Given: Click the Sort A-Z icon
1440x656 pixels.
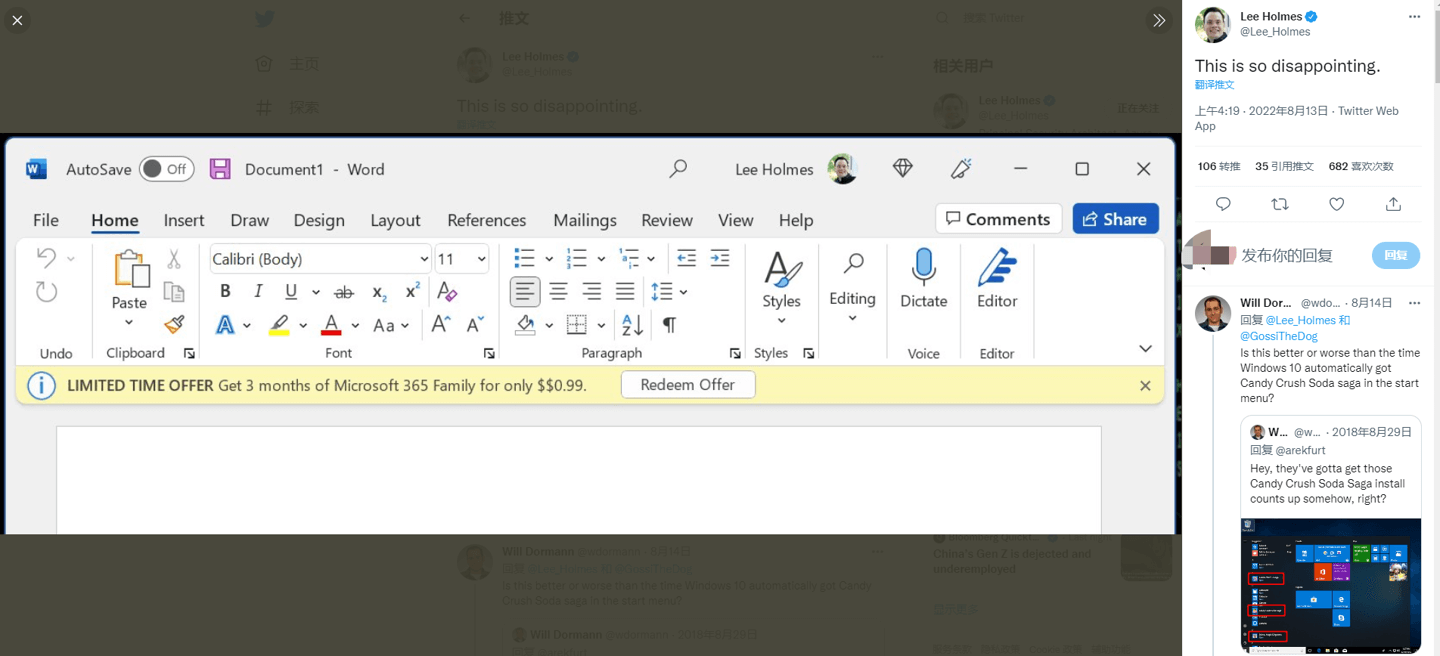Looking at the screenshot, I should (x=632, y=325).
